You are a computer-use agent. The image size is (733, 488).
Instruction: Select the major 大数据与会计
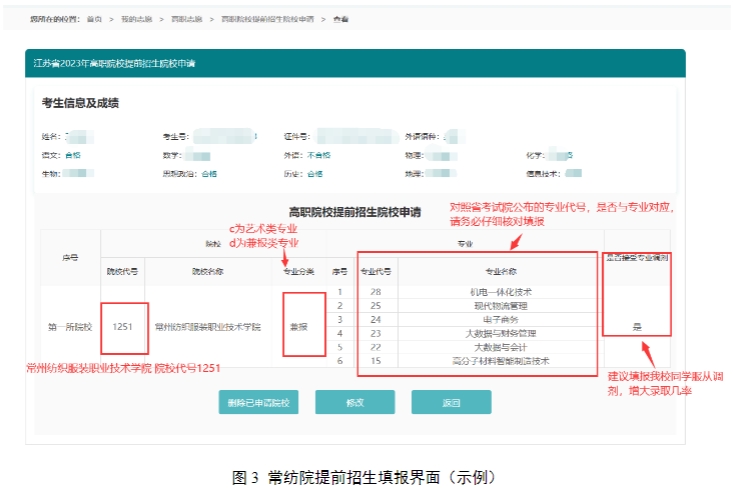501,347
